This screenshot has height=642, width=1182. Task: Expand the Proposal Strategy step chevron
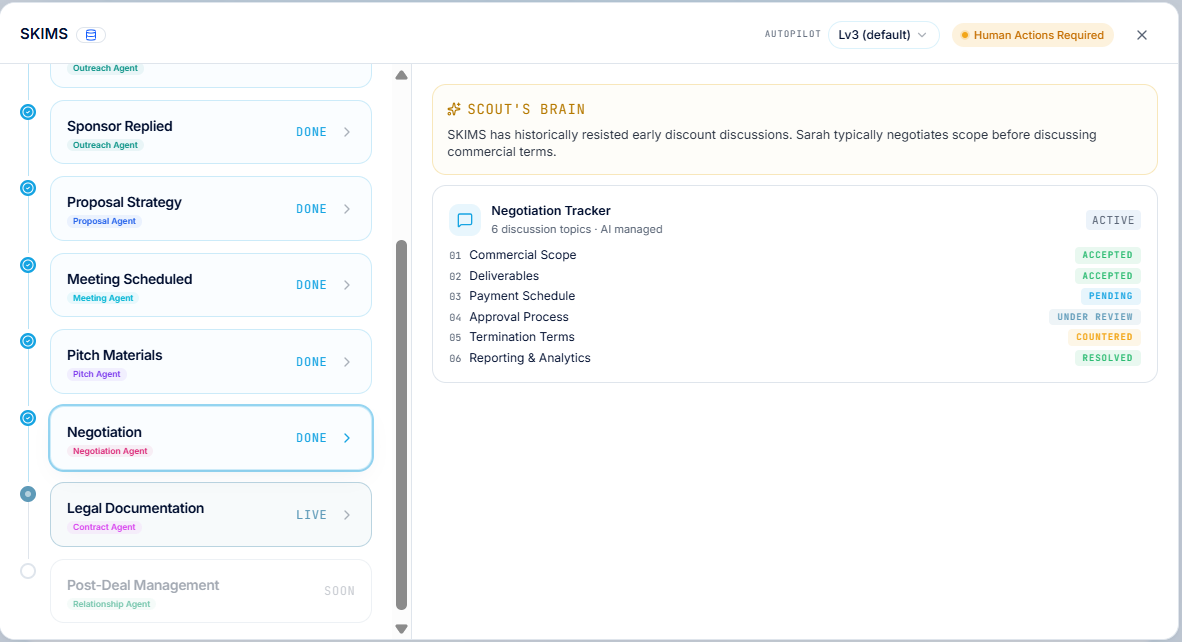tap(347, 209)
